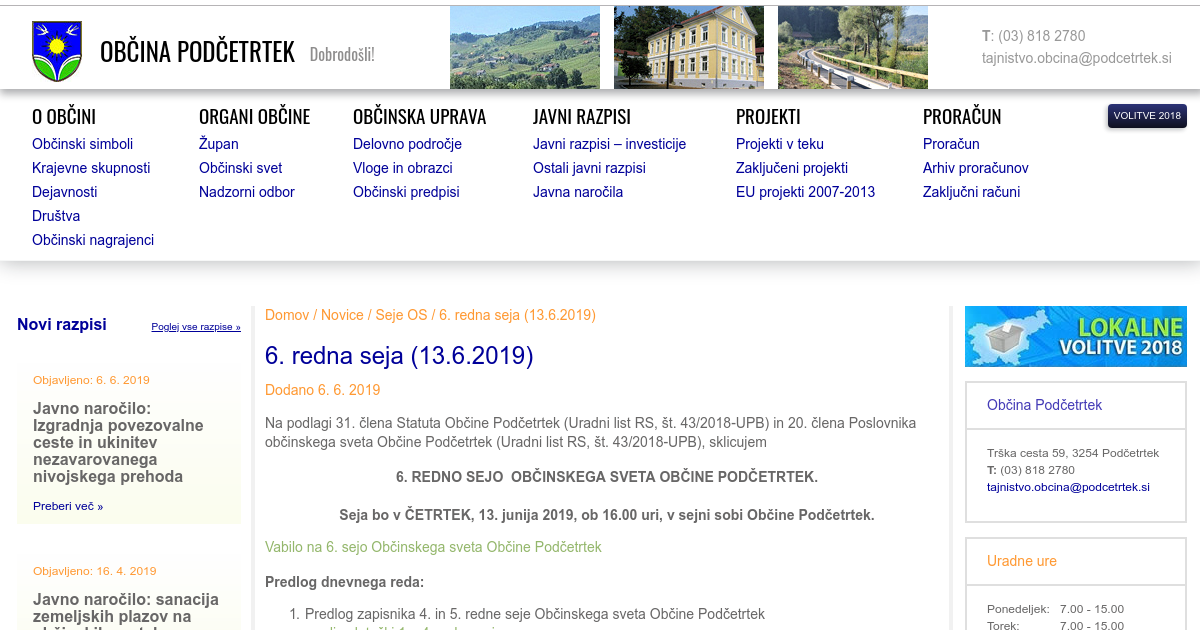Click the road with guardrail header photo
The image size is (1200, 630).
(x=852, y=47)
